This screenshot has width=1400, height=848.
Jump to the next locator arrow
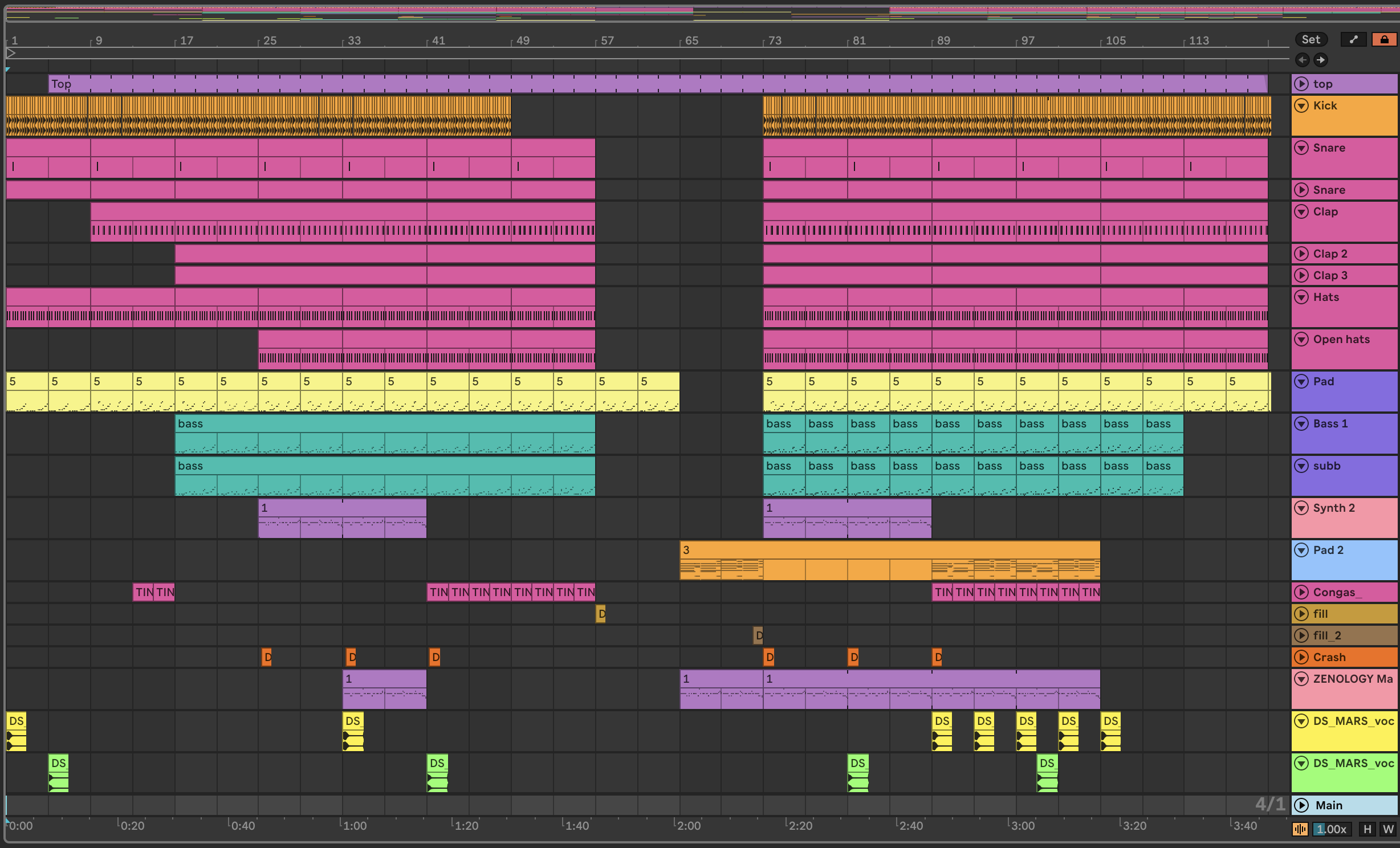pyautogui.click(x=1320, y=60)
